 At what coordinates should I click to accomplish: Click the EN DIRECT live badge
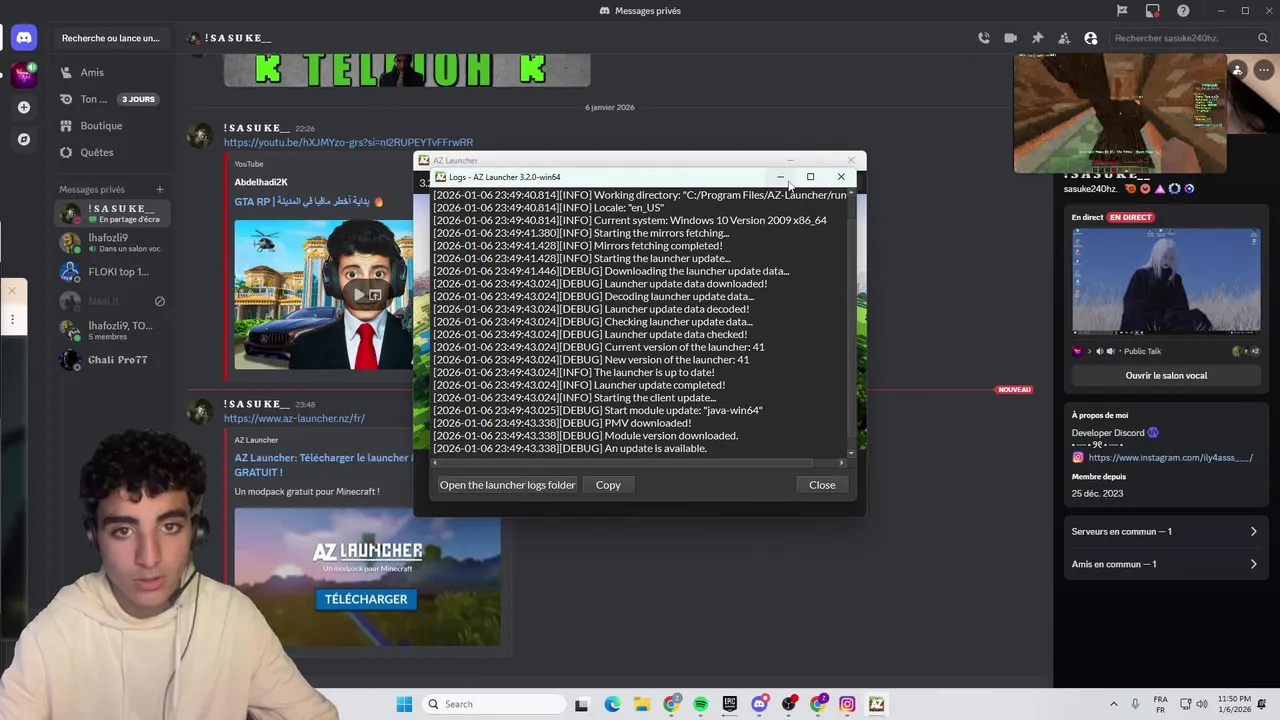coord(1130,217)
